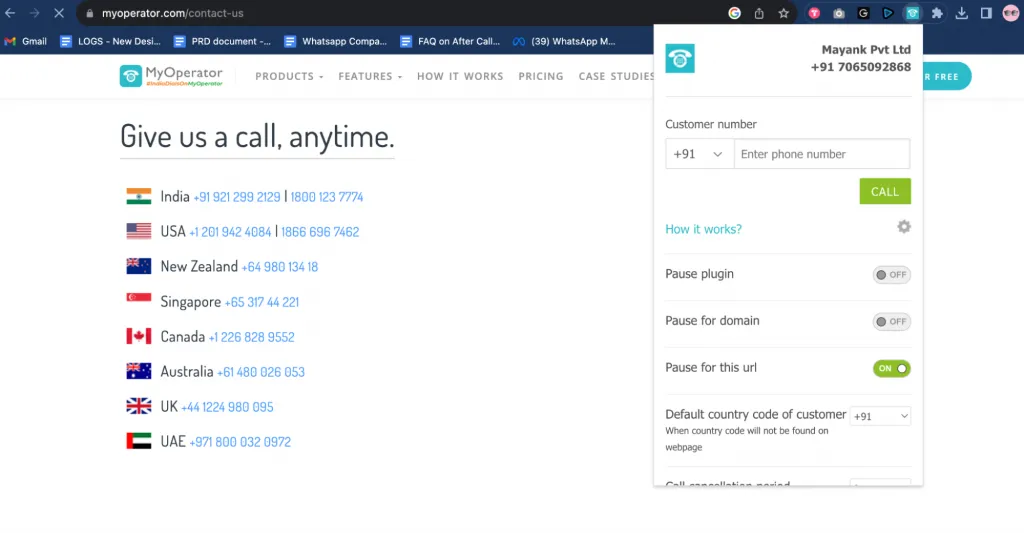Viewport: 1024px width, 533px height.
Task: Open the HOW IT WORKS nav item
Action: point(460,76)
